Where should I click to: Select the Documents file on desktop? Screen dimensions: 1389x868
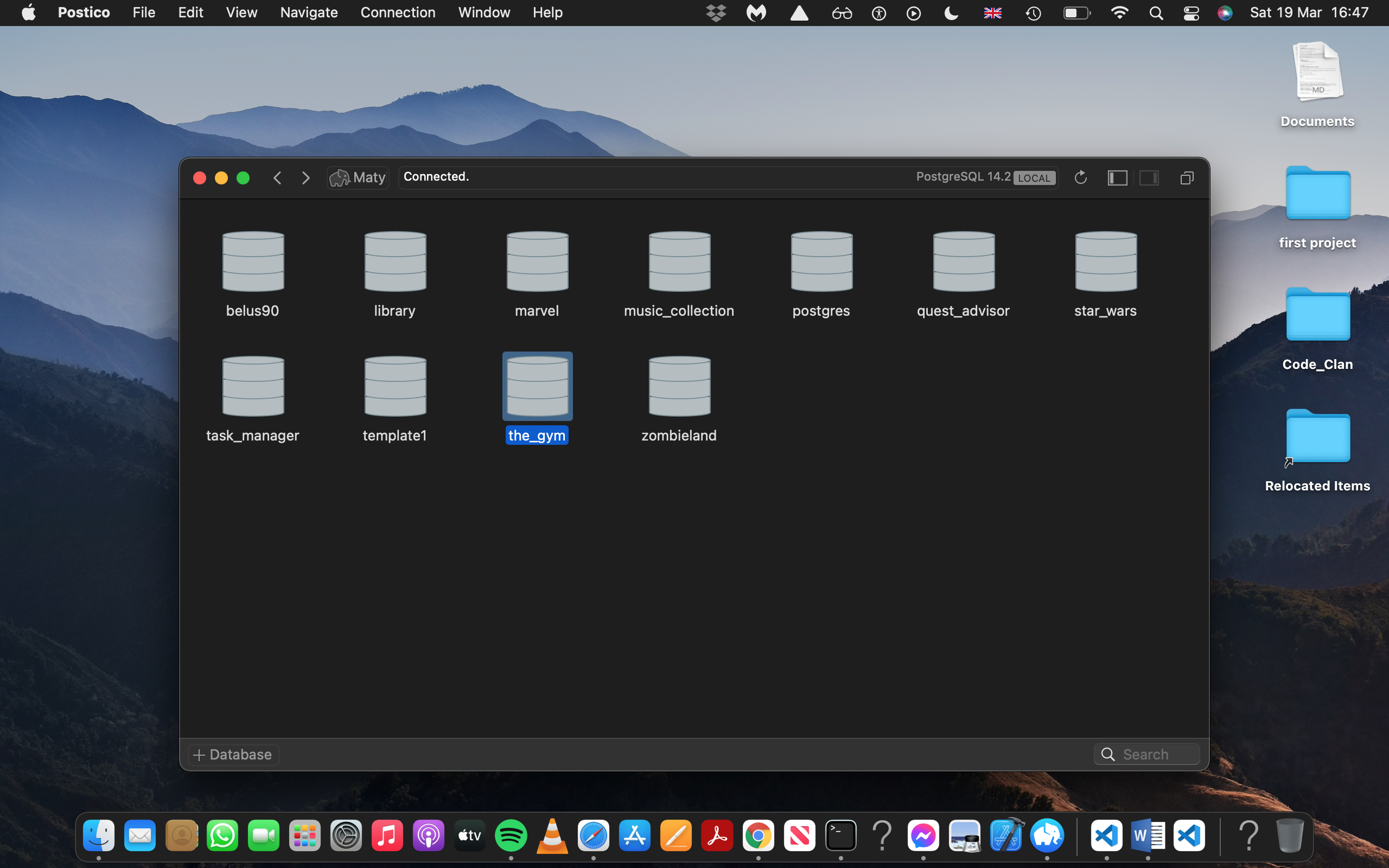coord(1318,72)
